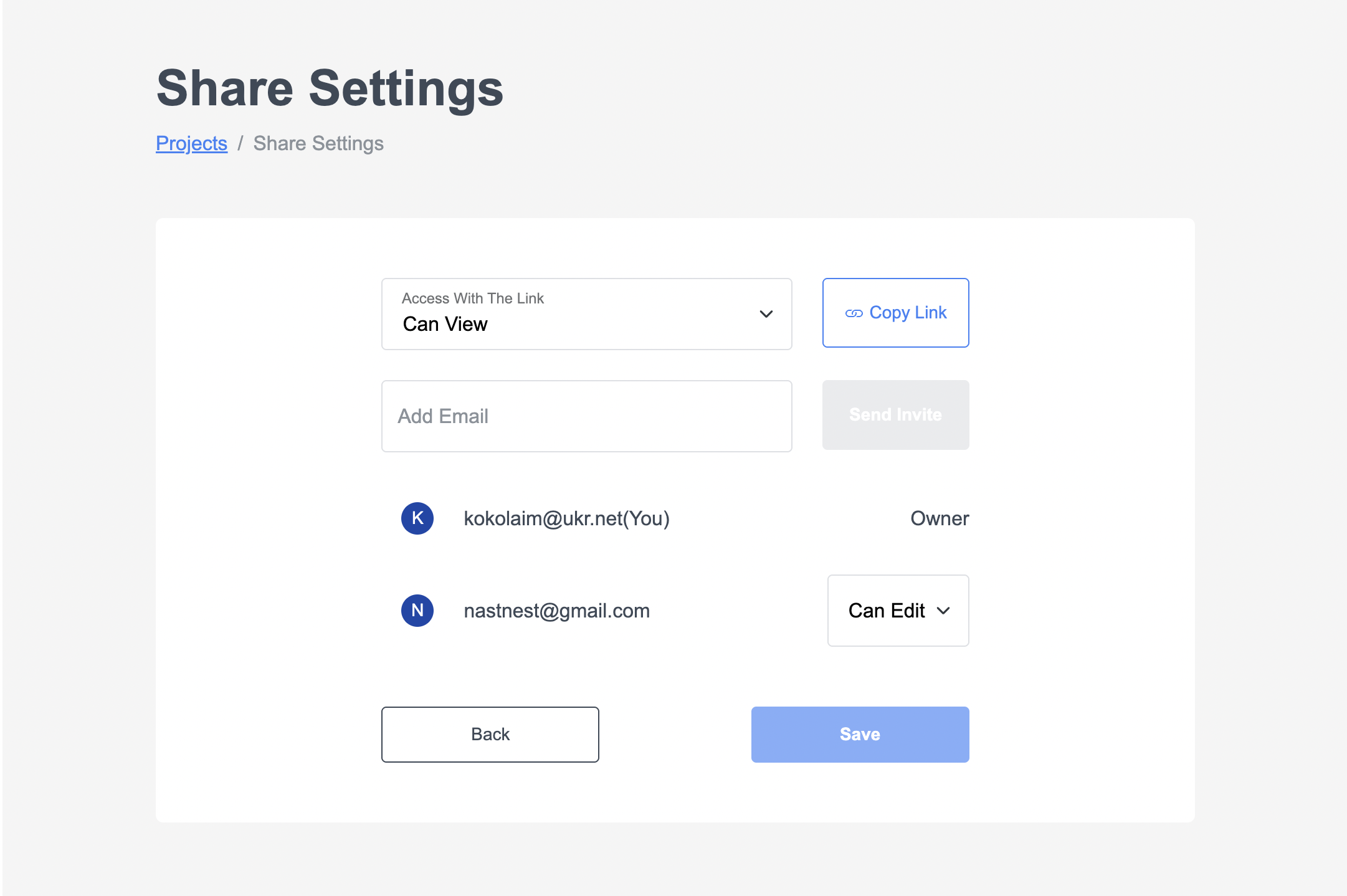Click the Share Settings page heading
This screenshot has width=1347, height=896.
click(330, 88)
